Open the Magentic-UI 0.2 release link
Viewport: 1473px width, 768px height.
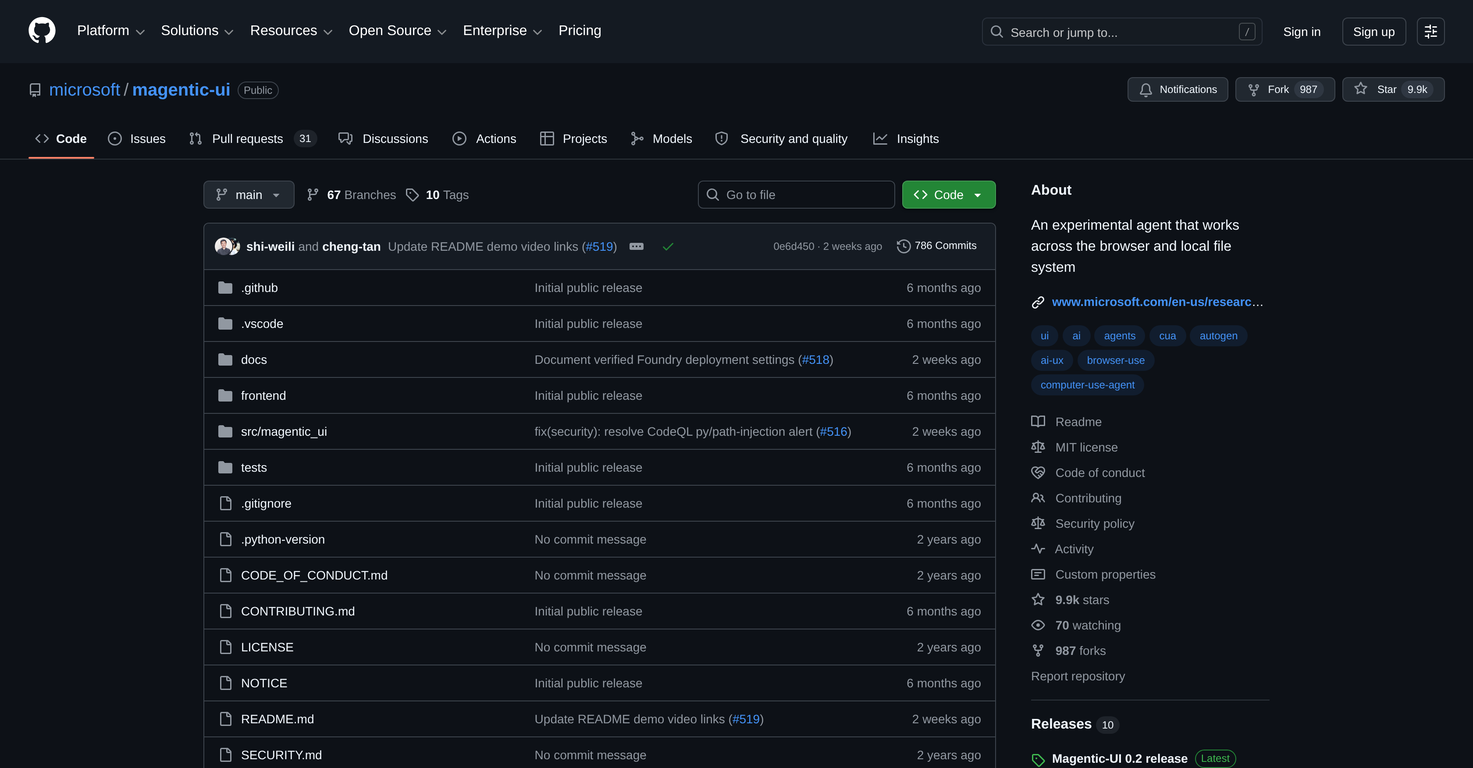1120,759
